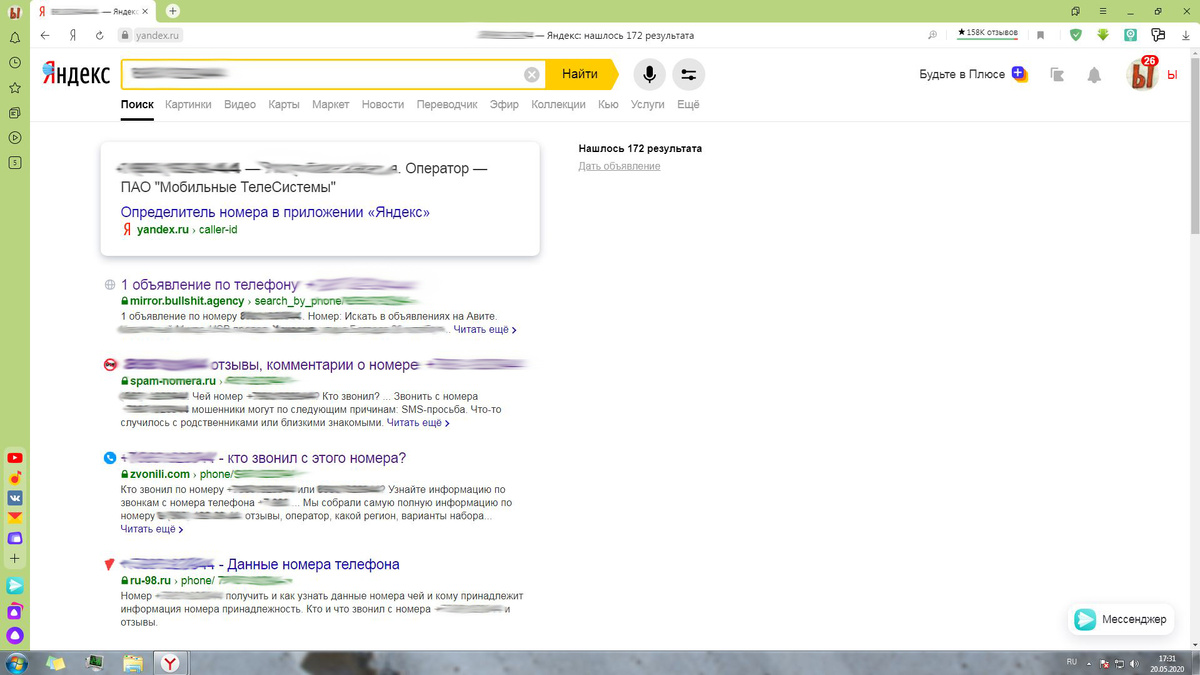Open the Мессенджер floating button
The width and height of the screenshot is (1200, 675).
(x=1121, y=619)
